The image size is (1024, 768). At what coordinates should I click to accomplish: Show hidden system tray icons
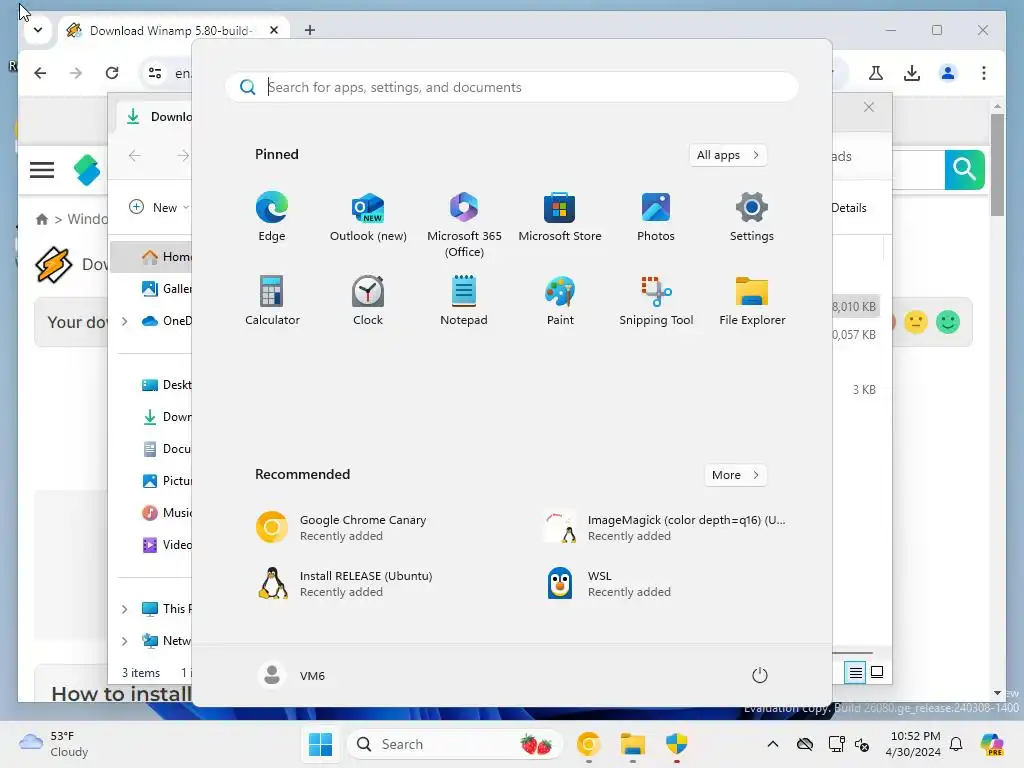pyautogui.click(x=773, y=744)
